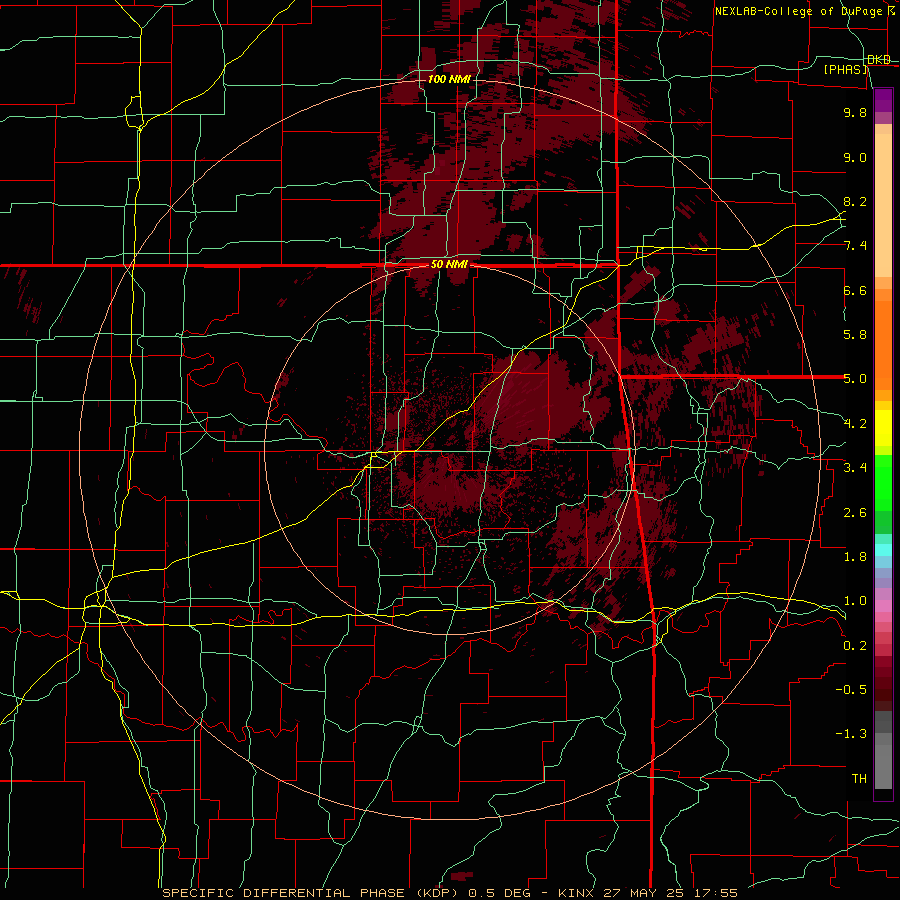Select the 7.4 scale value
900x900 pixels.
pyautogui.click(x=855, y=246)
